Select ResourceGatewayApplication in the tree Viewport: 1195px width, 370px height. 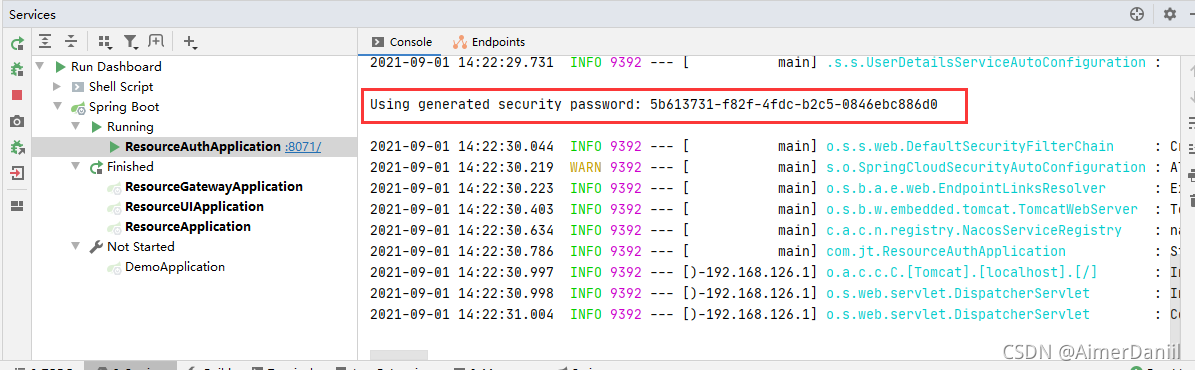[x=213, y=186]
